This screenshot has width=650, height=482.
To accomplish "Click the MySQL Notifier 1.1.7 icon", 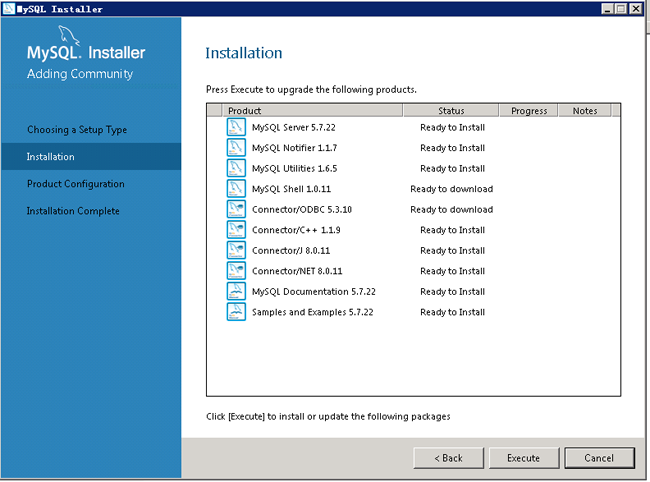I will coord(236,148).
